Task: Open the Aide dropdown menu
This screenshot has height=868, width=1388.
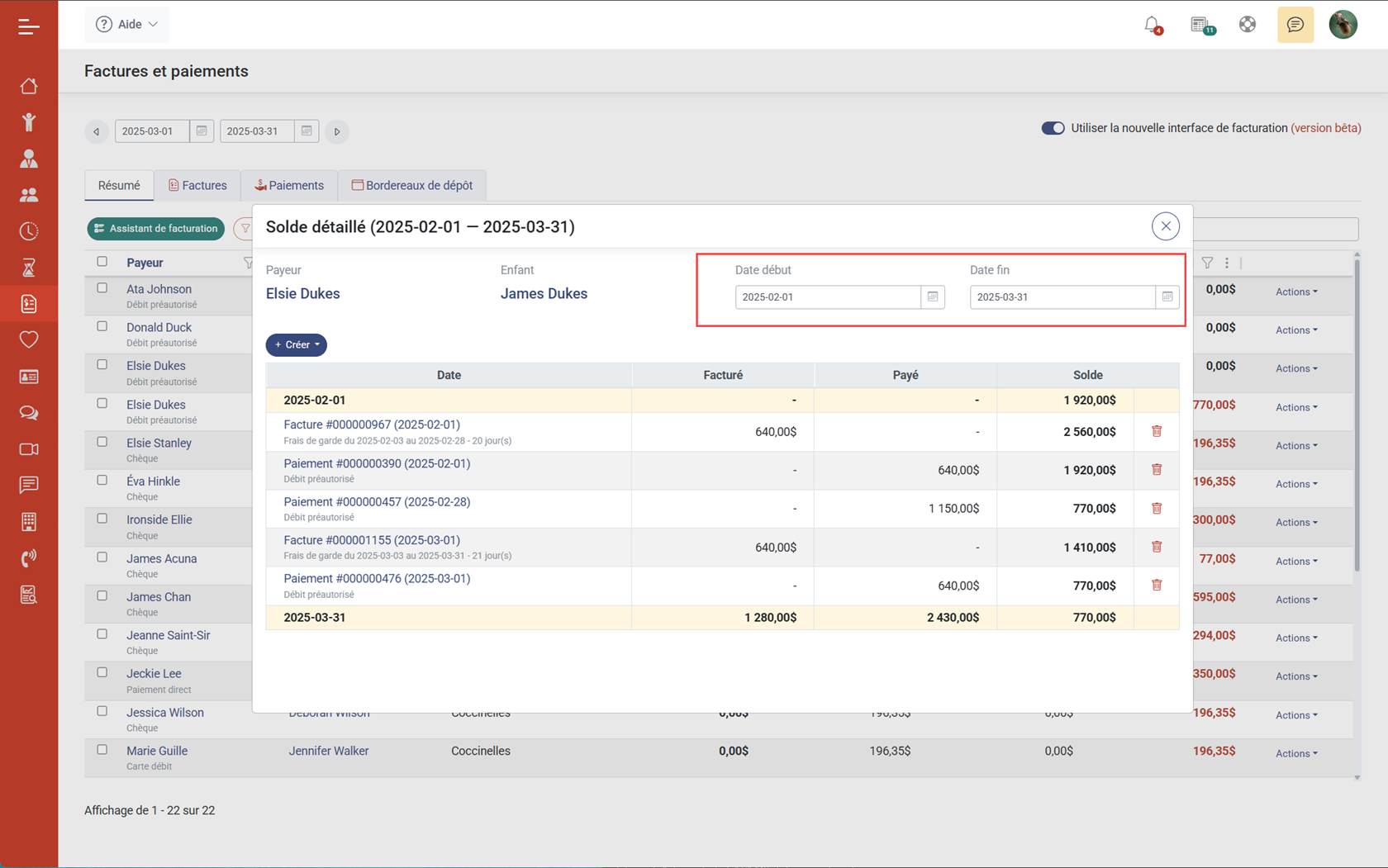Action: [x=127, y=25]
